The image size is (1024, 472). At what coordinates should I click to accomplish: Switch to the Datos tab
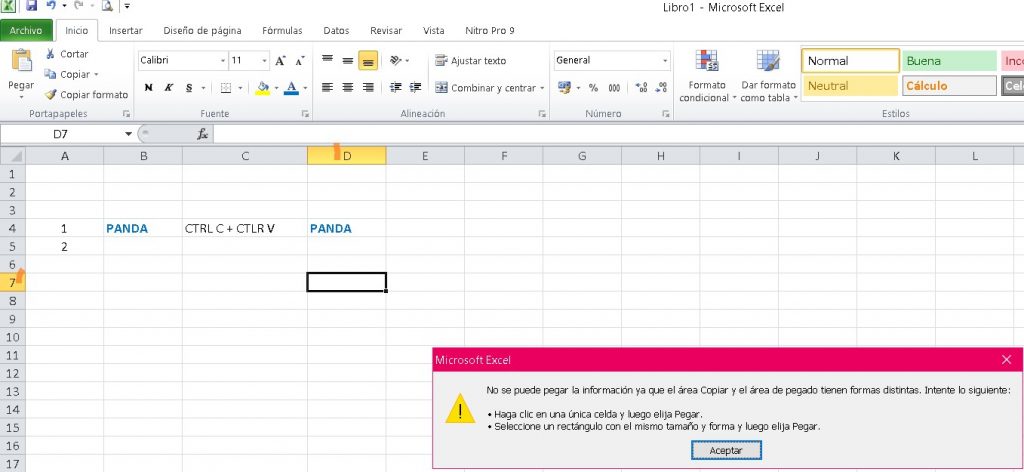[x=336, y=31]
